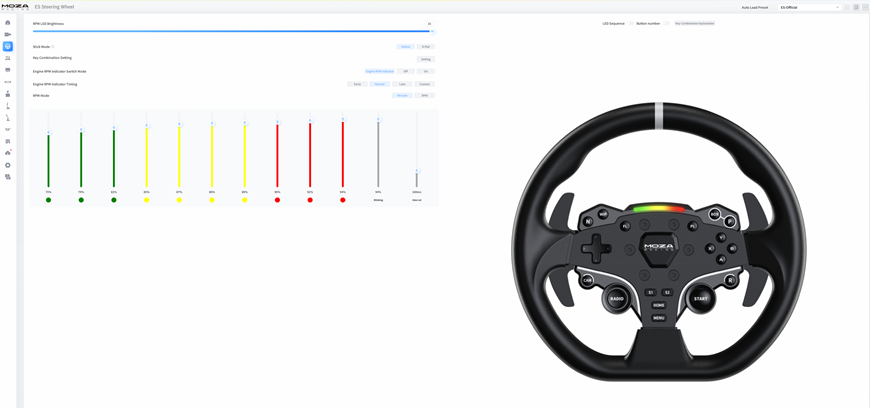The width and height of the screenshot is (870, 408).
Task: Click the CAM button on the wheel
Action: (588, 281)
